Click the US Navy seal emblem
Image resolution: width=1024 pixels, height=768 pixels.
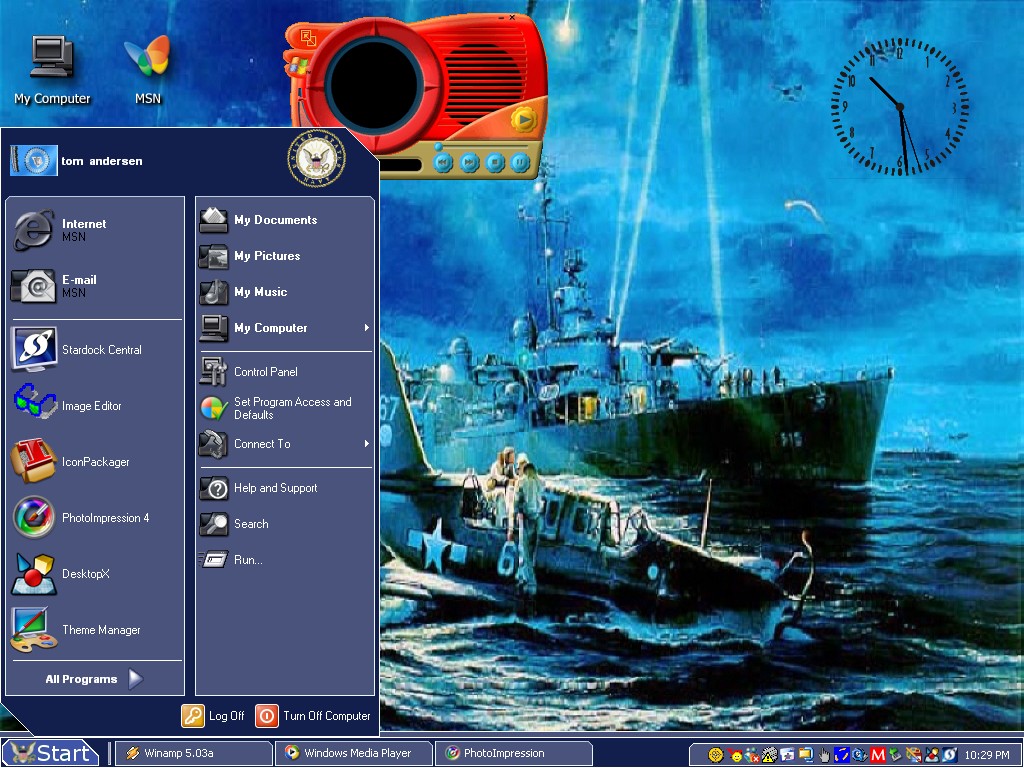(x=317, y=159)
